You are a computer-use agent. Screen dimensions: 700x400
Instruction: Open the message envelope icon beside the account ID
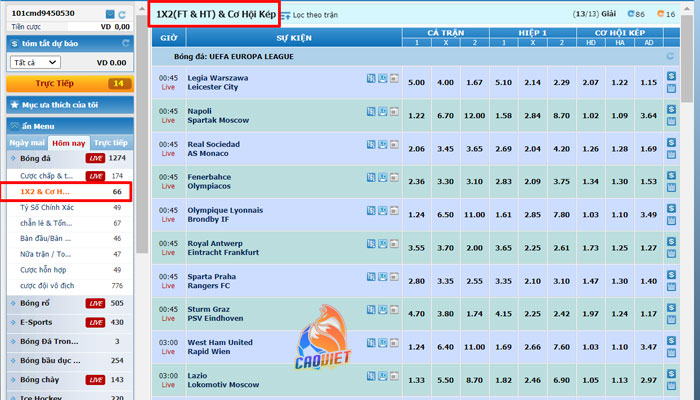coord(110,14)
